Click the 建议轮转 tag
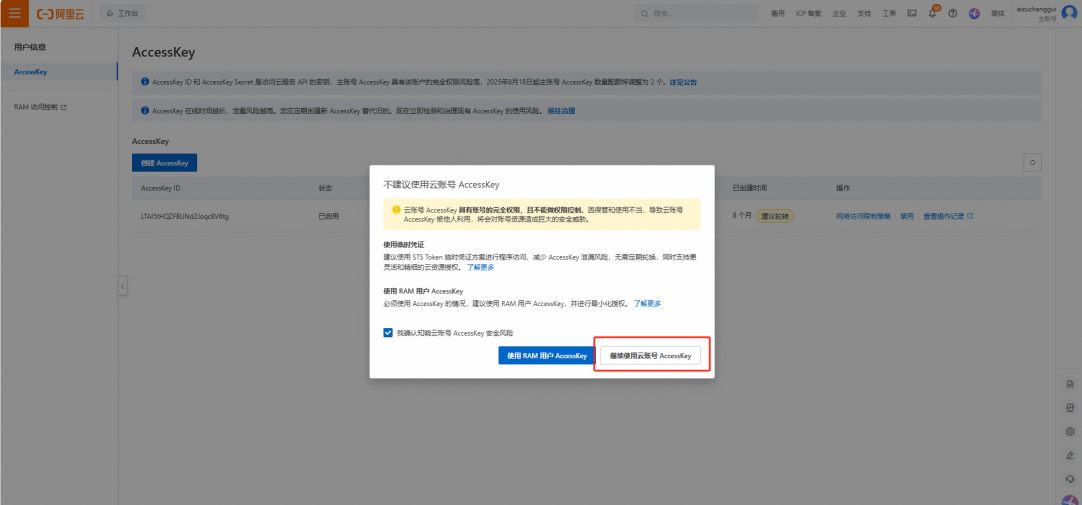The width and height of the screenshot is (1082, 505). pos(774,216)
